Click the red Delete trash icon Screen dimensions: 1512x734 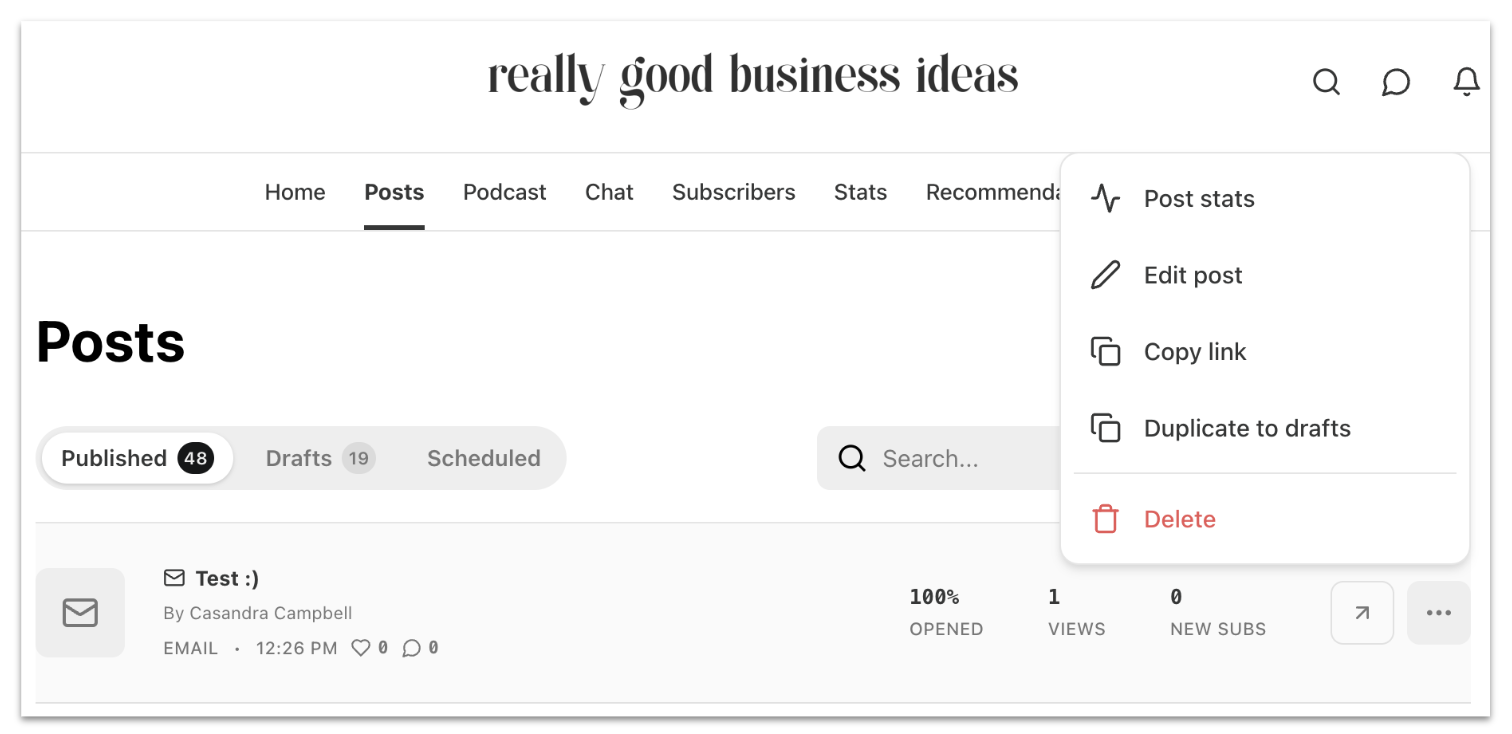click(1105, 519)
